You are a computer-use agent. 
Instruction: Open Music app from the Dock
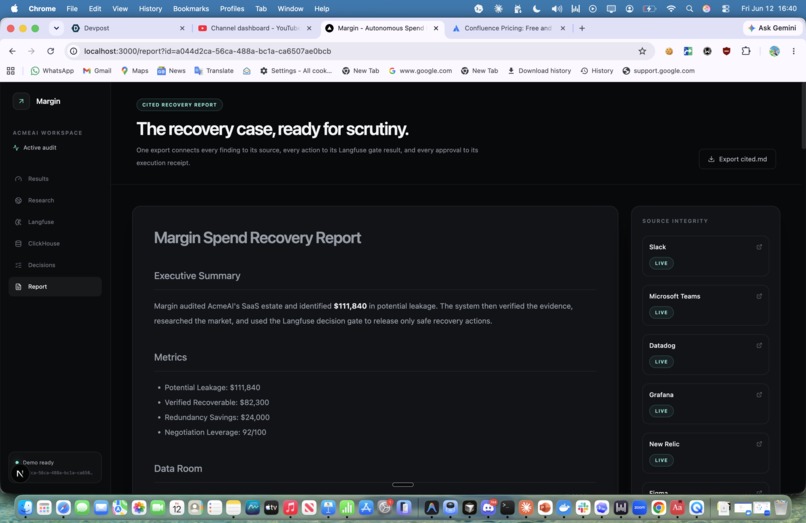(290, 508)
